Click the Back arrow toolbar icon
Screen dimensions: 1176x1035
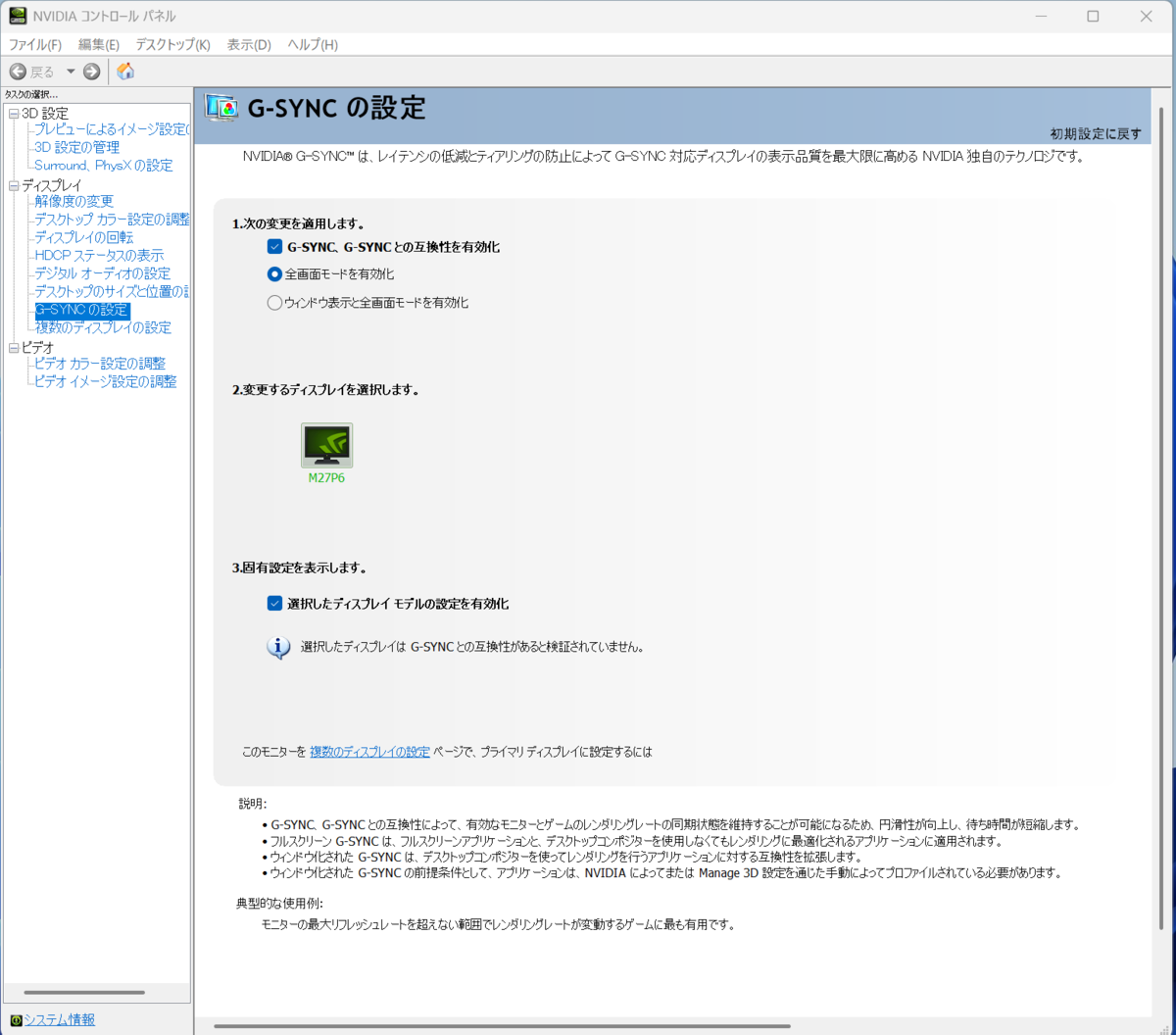[x=18, y=72]
